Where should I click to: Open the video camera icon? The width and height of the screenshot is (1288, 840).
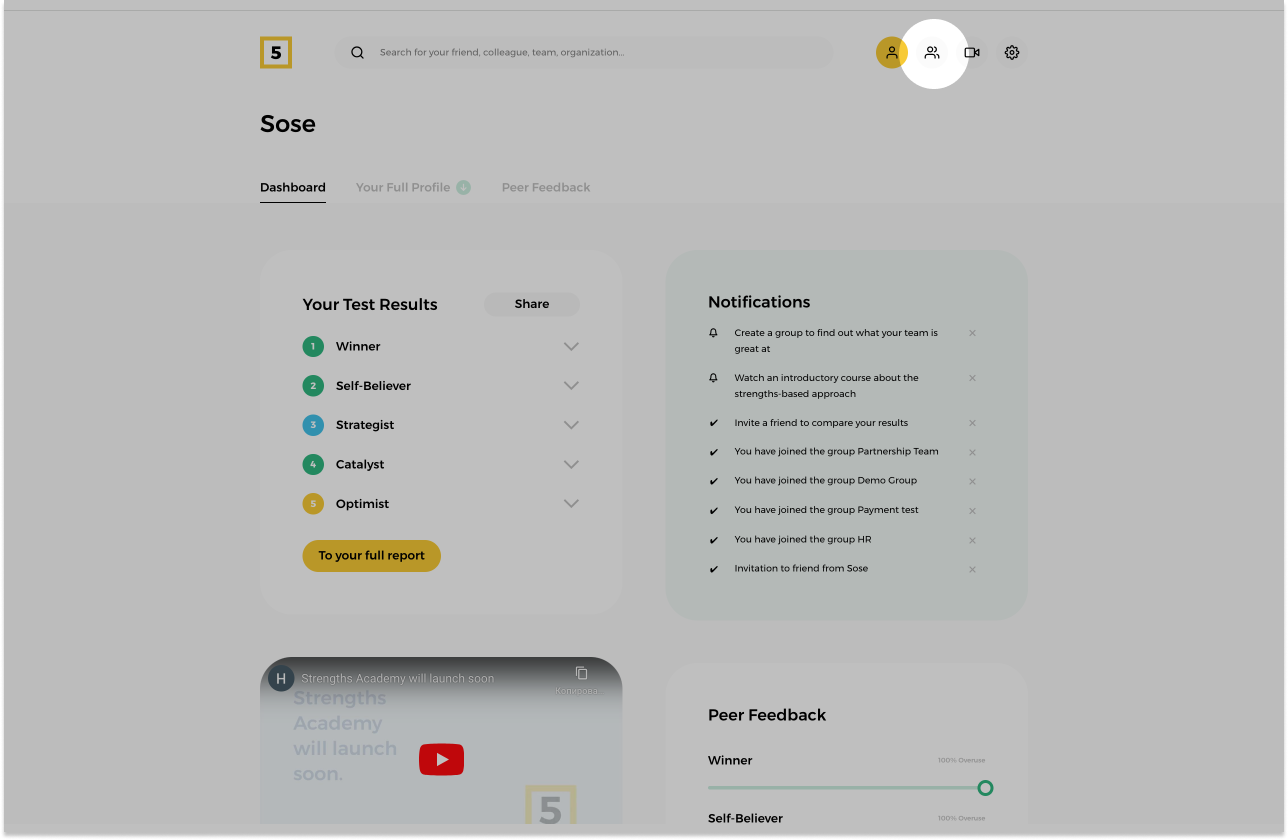(972, 53)
